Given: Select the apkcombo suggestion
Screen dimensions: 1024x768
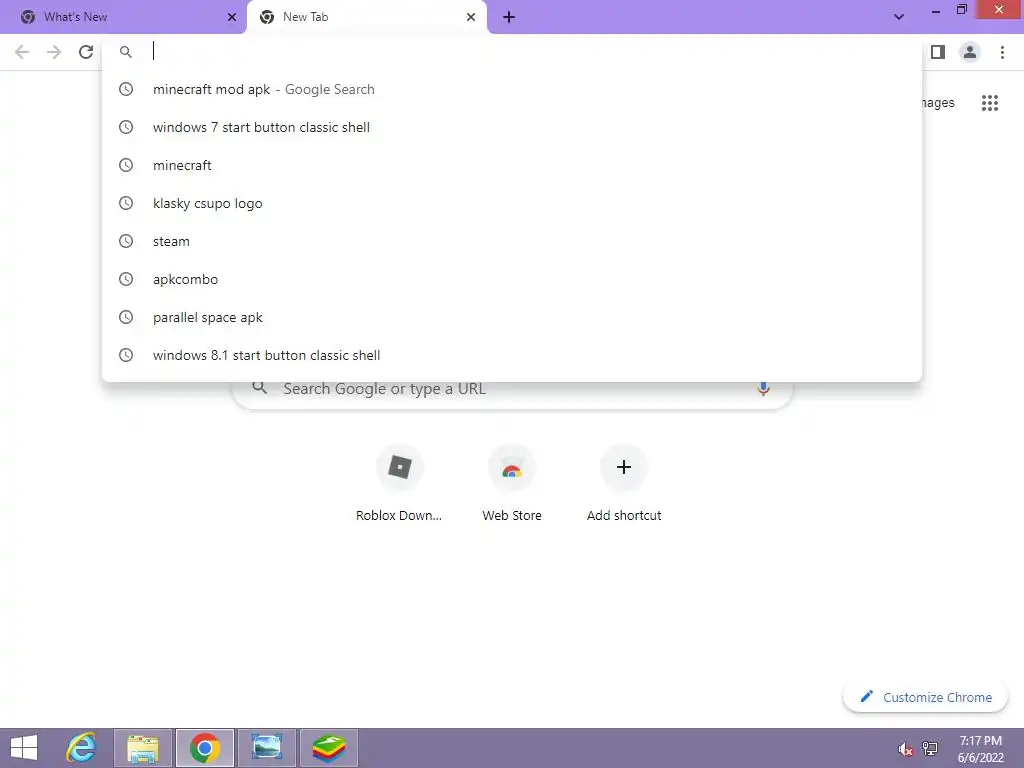Looking at the screenshot, I should [512, 279].
